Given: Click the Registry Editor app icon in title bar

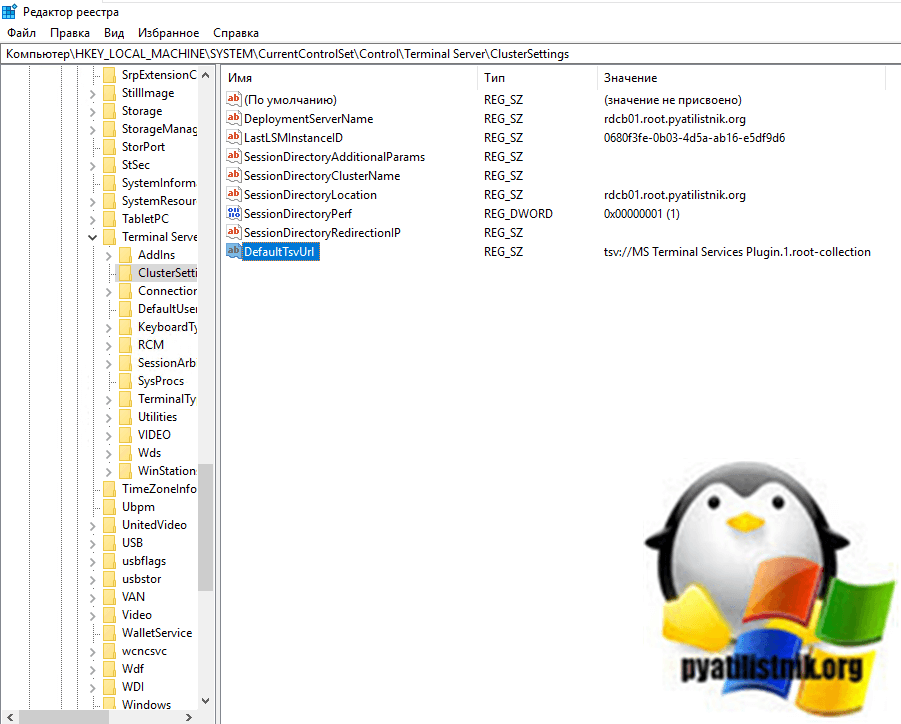Looking at the screenshot, I should pyautogui.click(x=10, y=11).
